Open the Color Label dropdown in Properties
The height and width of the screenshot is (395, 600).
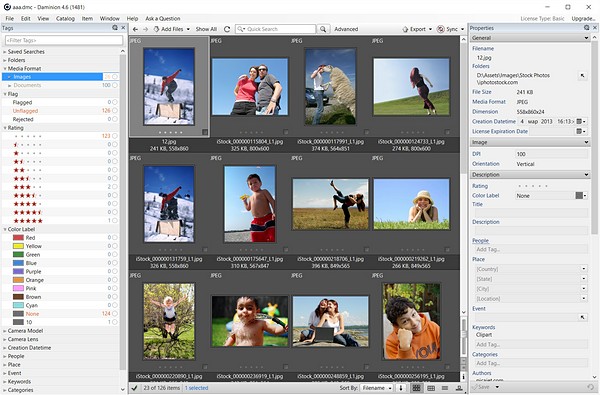pos(581,196)
